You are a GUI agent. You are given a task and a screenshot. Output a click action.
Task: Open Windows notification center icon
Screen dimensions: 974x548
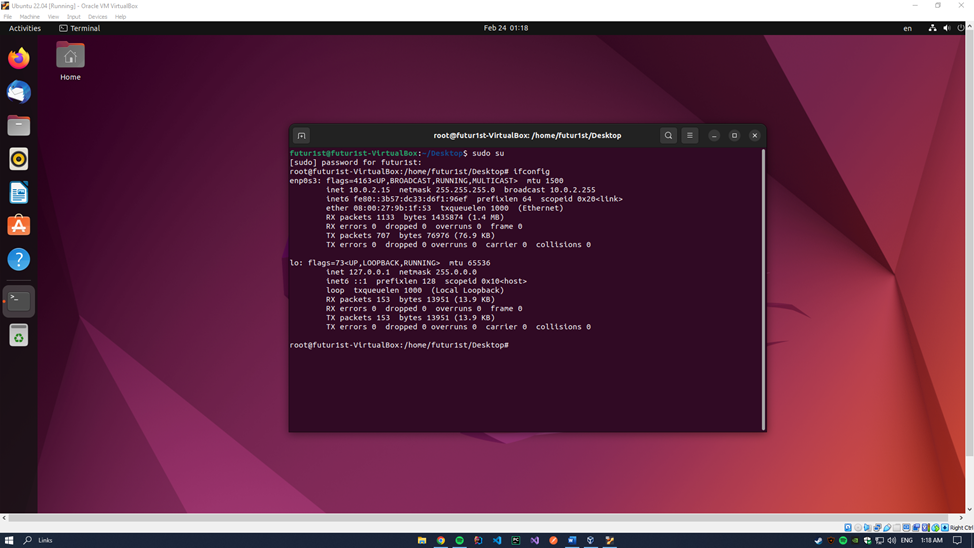pos(957,541)
